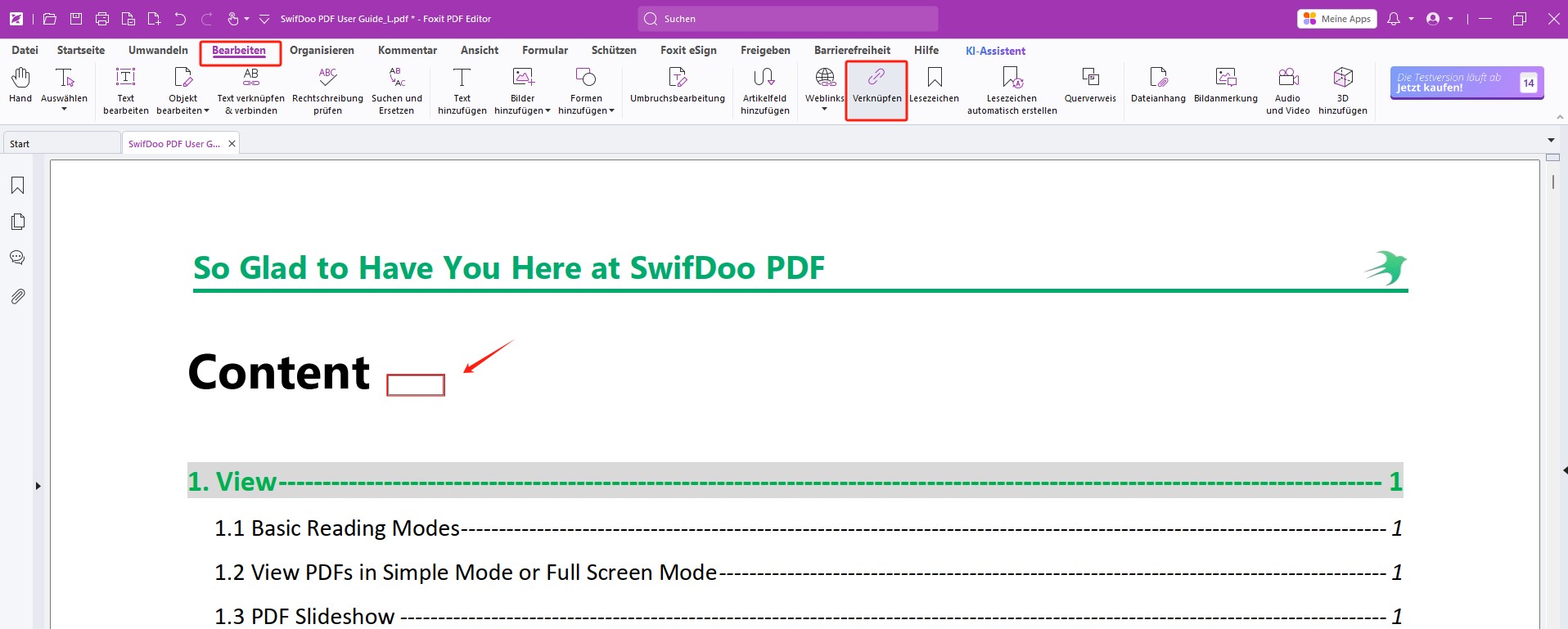Switch to the Start document tab

(61, 143)
